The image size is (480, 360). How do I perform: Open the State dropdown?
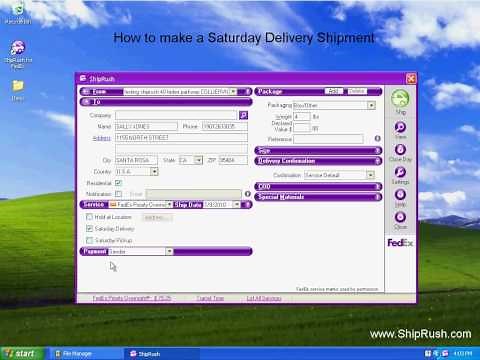click(198, 160)
